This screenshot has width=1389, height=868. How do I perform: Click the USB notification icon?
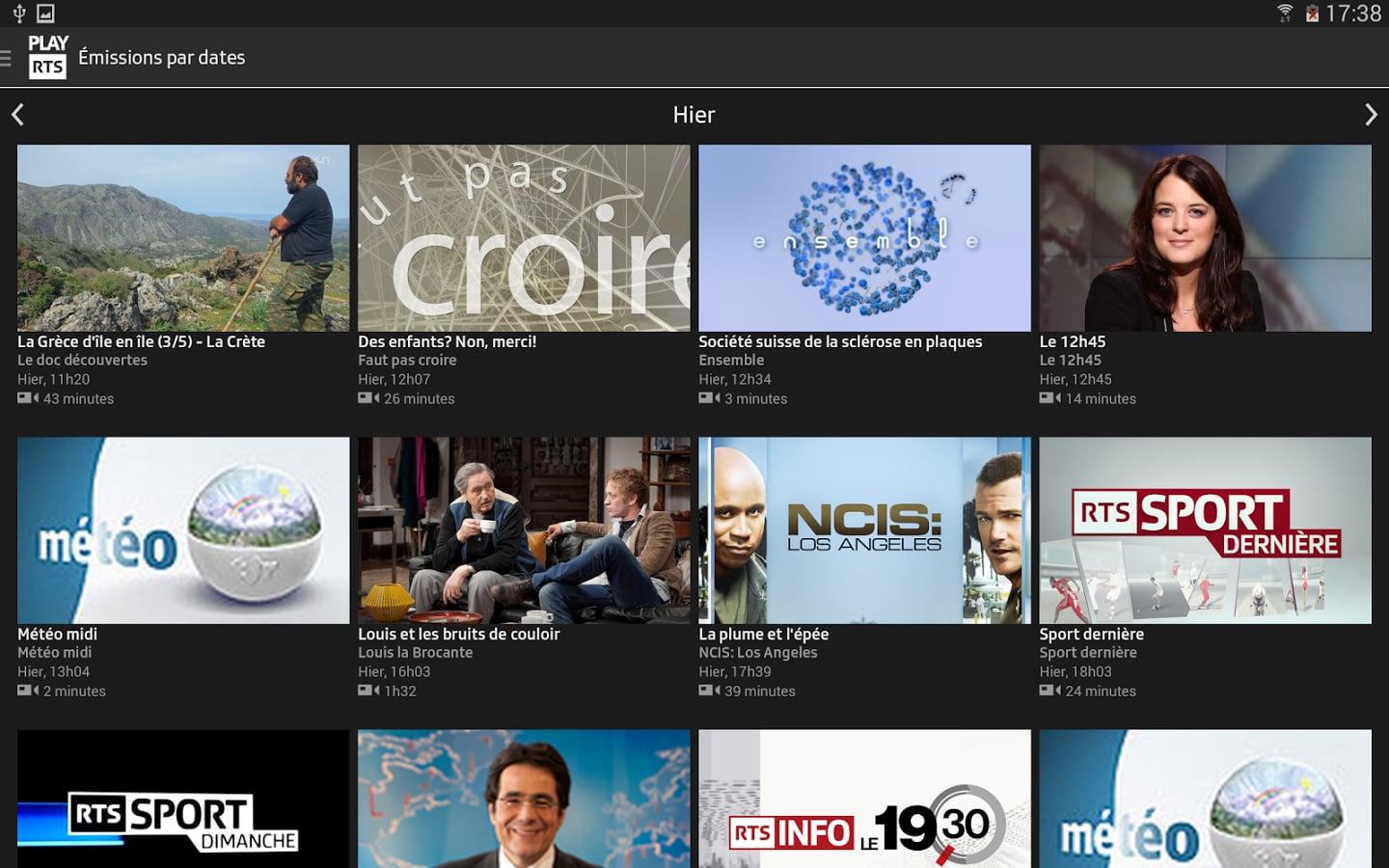click(x=18, y=13)
